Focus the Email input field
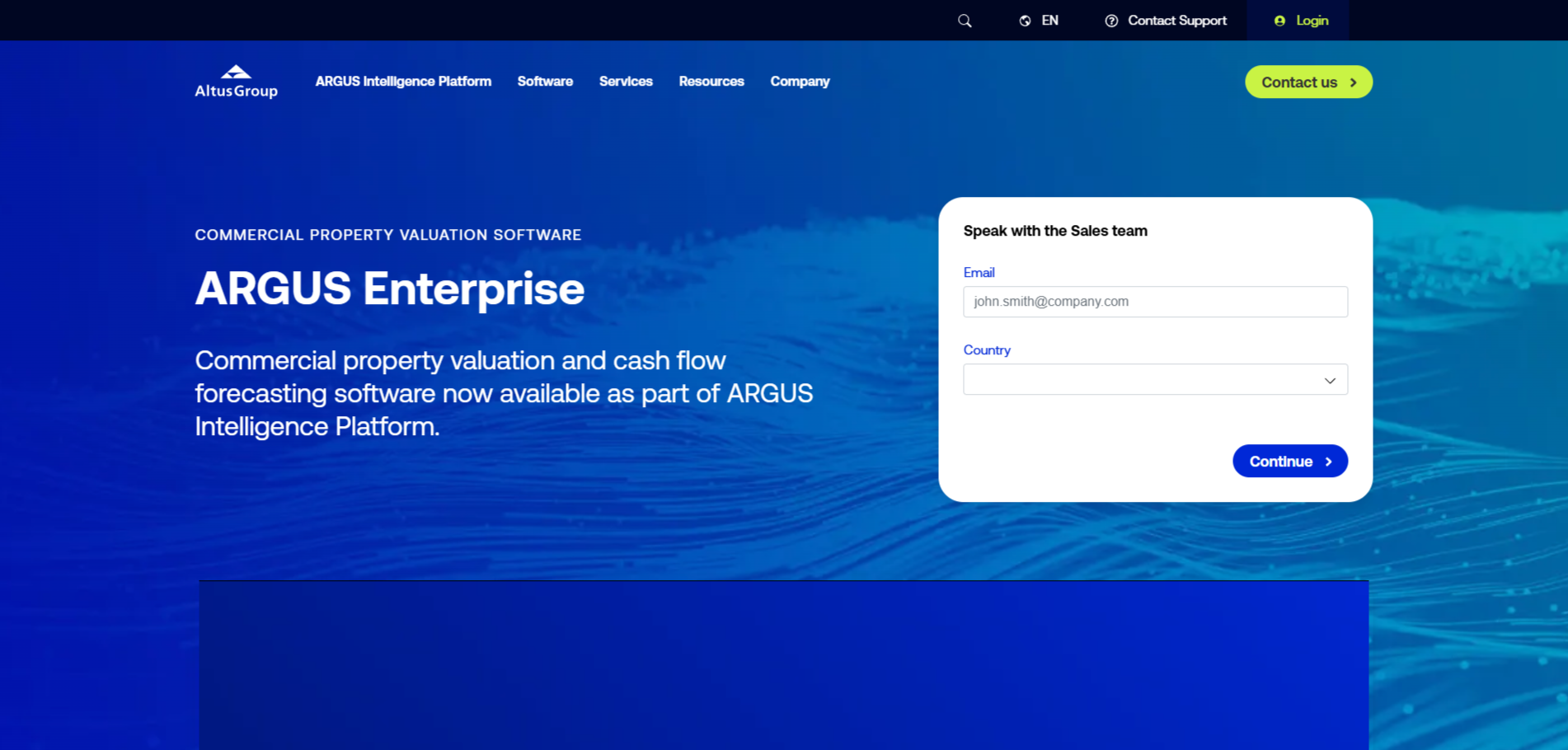Image resolution: width=1568 pixels, height=750 pixels. [1155, 302]
